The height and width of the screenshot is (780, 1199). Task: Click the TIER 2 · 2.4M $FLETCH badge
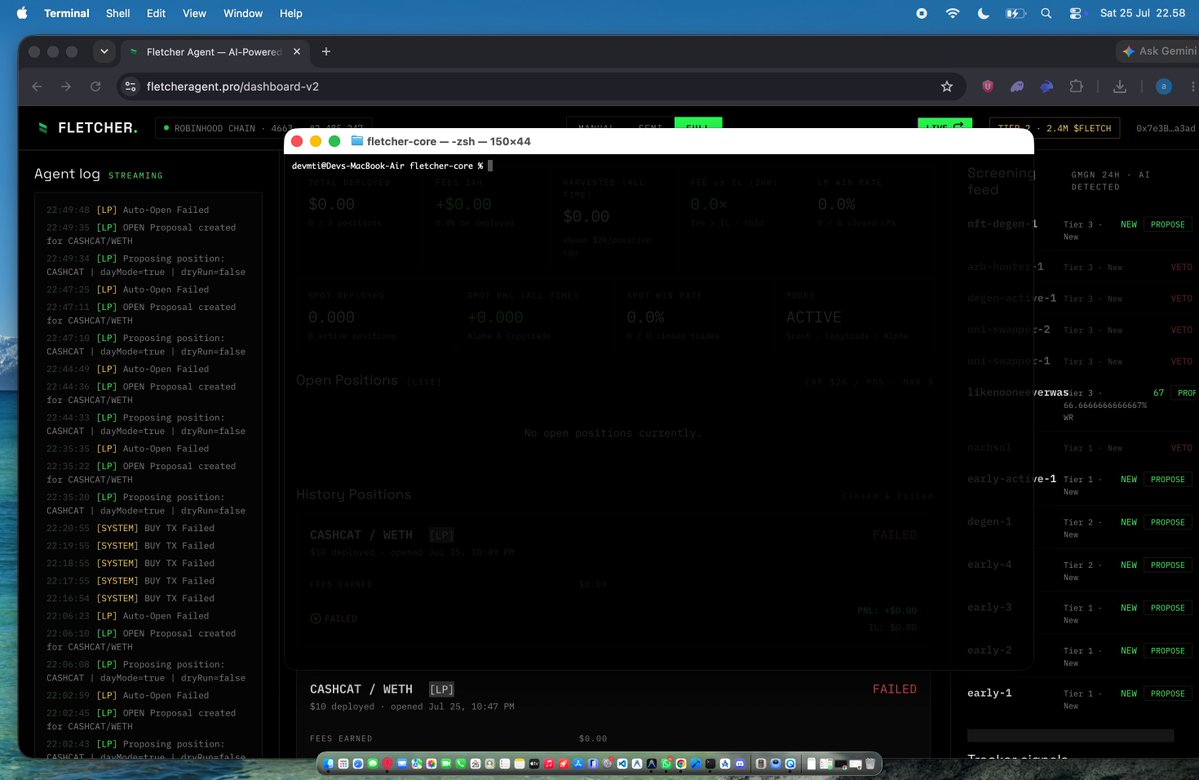[1054, 128]
